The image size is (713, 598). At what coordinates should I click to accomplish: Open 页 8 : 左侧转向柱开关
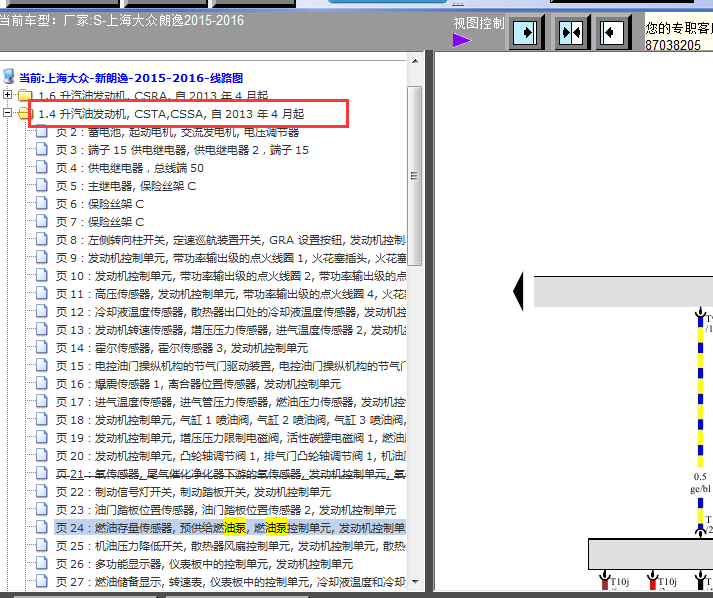pos(231,240)
